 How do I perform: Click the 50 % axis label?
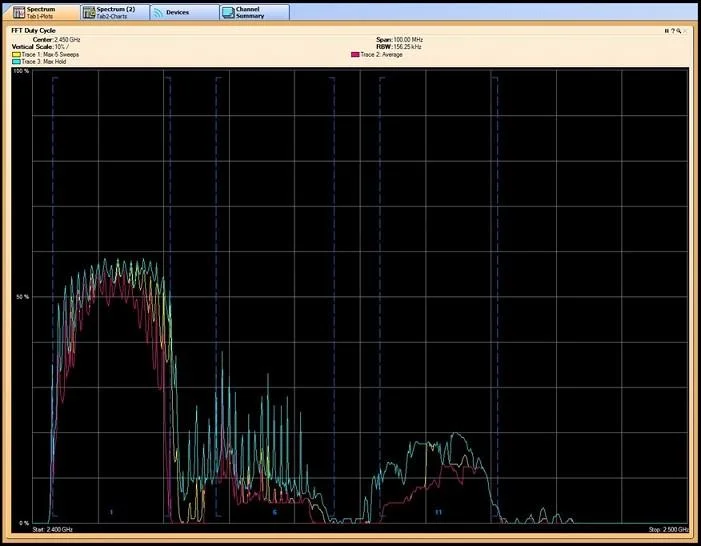(23, 297)
